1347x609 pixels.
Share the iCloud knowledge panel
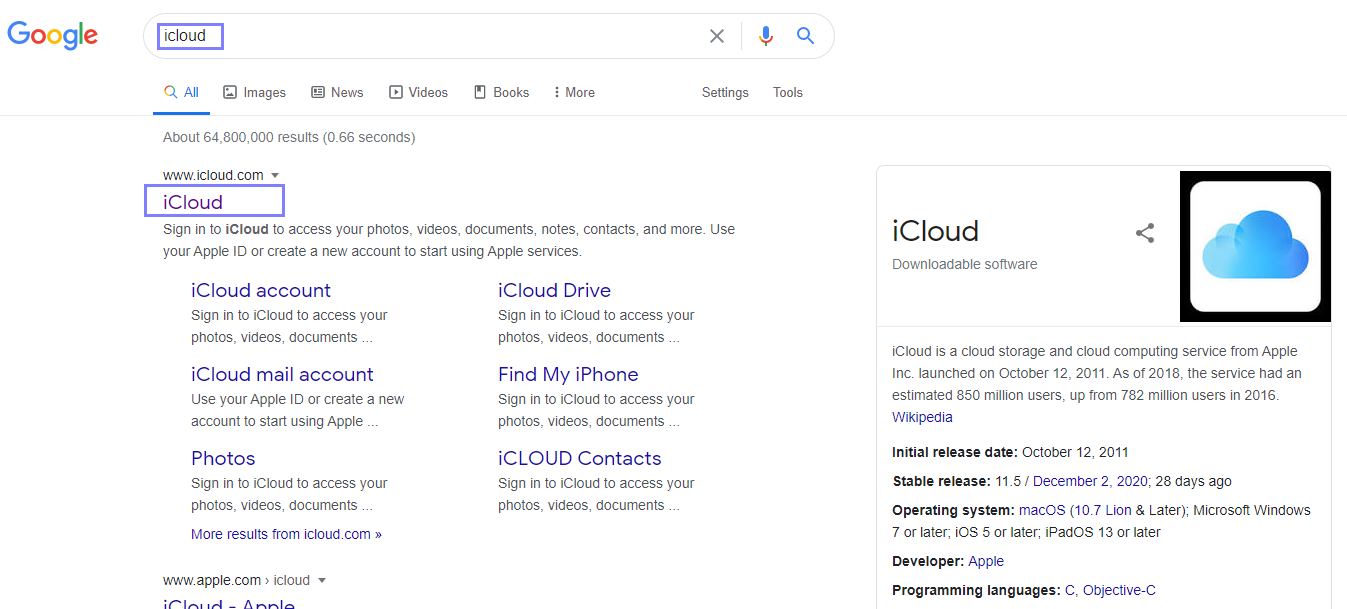click(1145, 233)
